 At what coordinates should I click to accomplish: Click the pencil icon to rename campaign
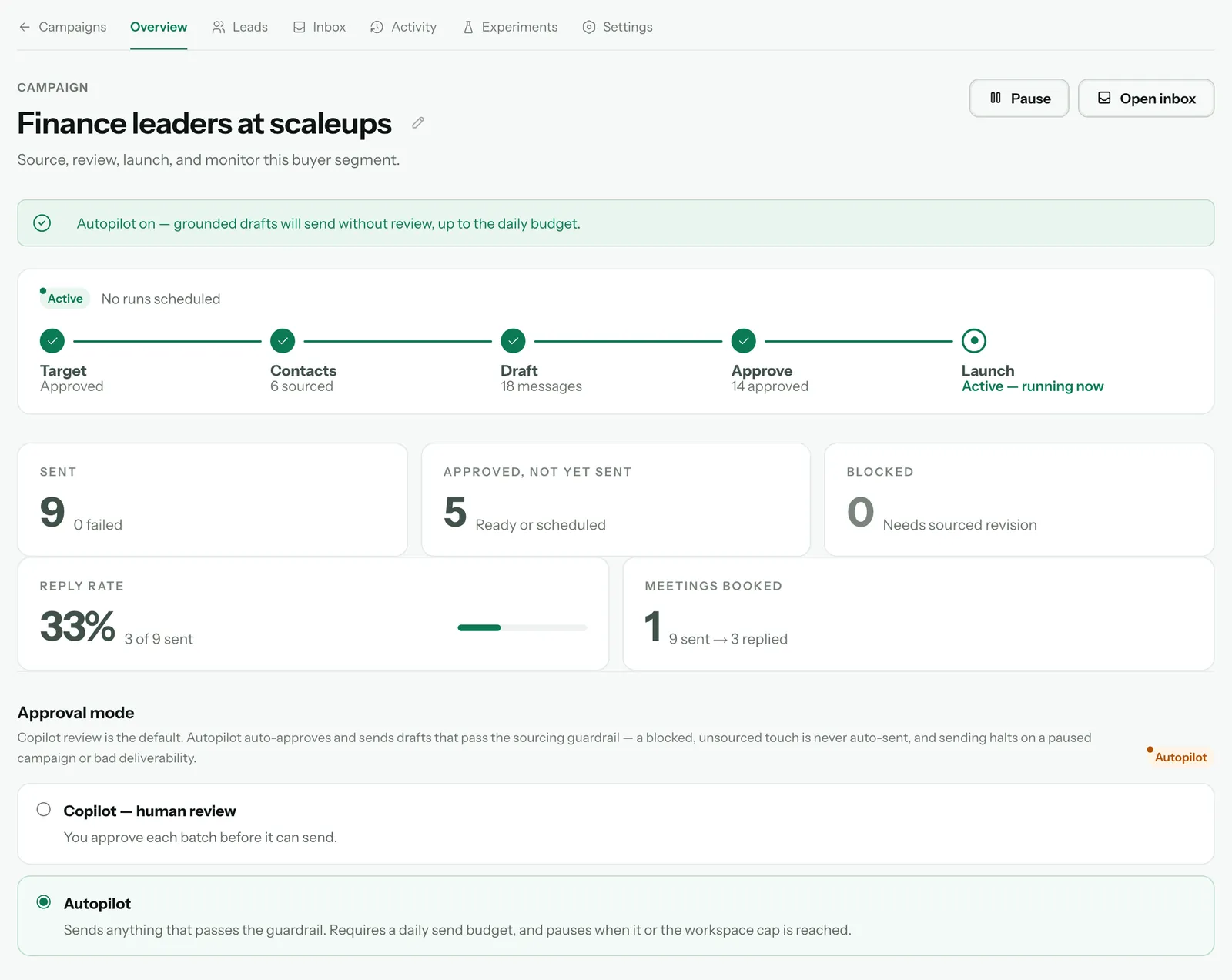pos(418,123)
